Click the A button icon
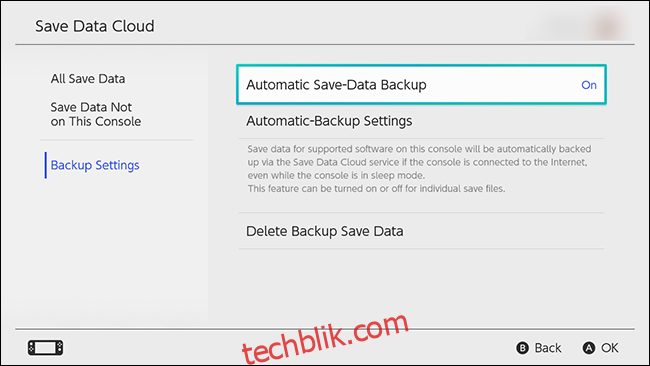 click(589, 348)
